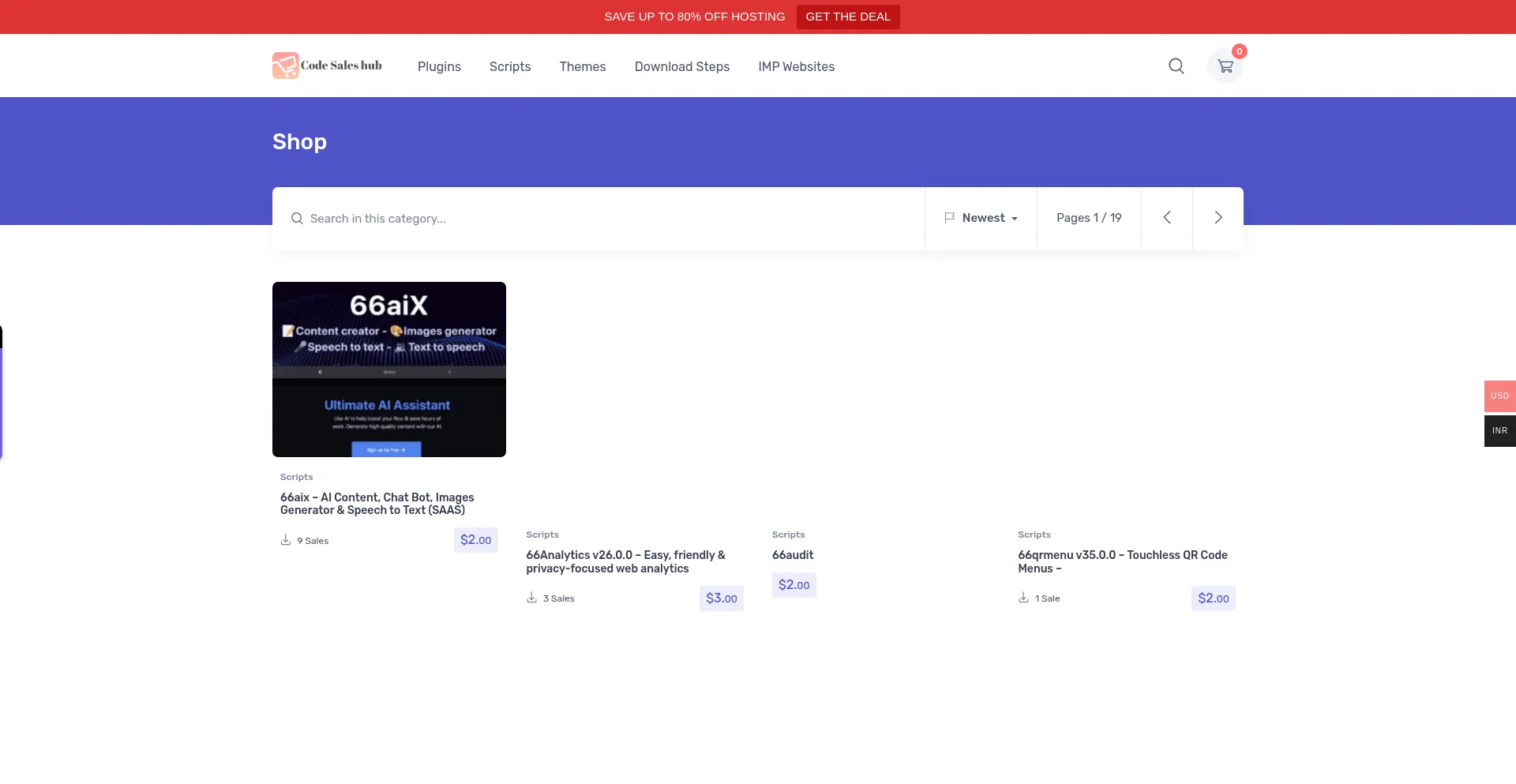
Task: Click the 66aiX product thumbnail
Action: 388,369
